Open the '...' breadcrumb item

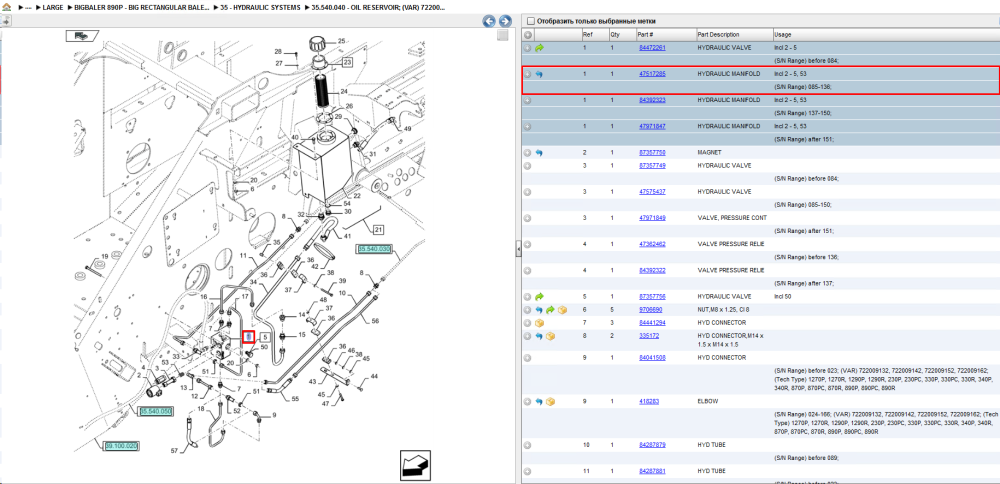(26, 7)
